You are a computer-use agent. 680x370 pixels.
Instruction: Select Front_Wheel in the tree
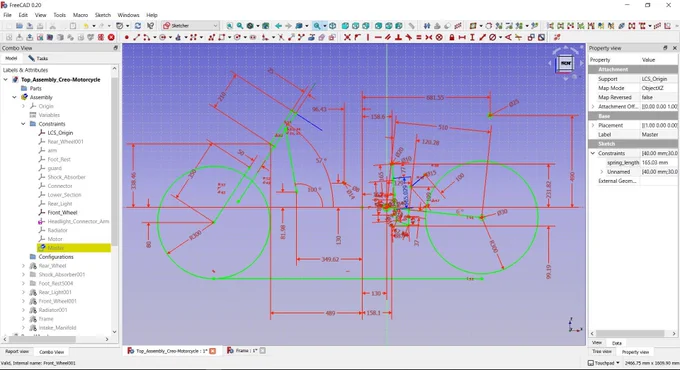coord(62,213)
